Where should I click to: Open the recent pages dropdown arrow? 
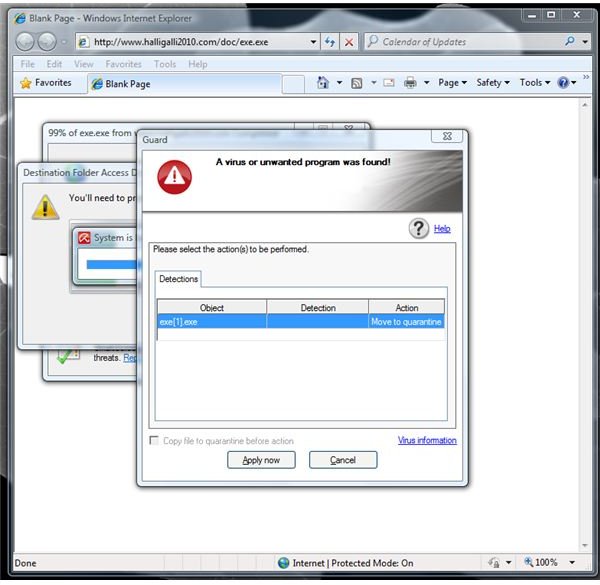click(x=64, y=42)
